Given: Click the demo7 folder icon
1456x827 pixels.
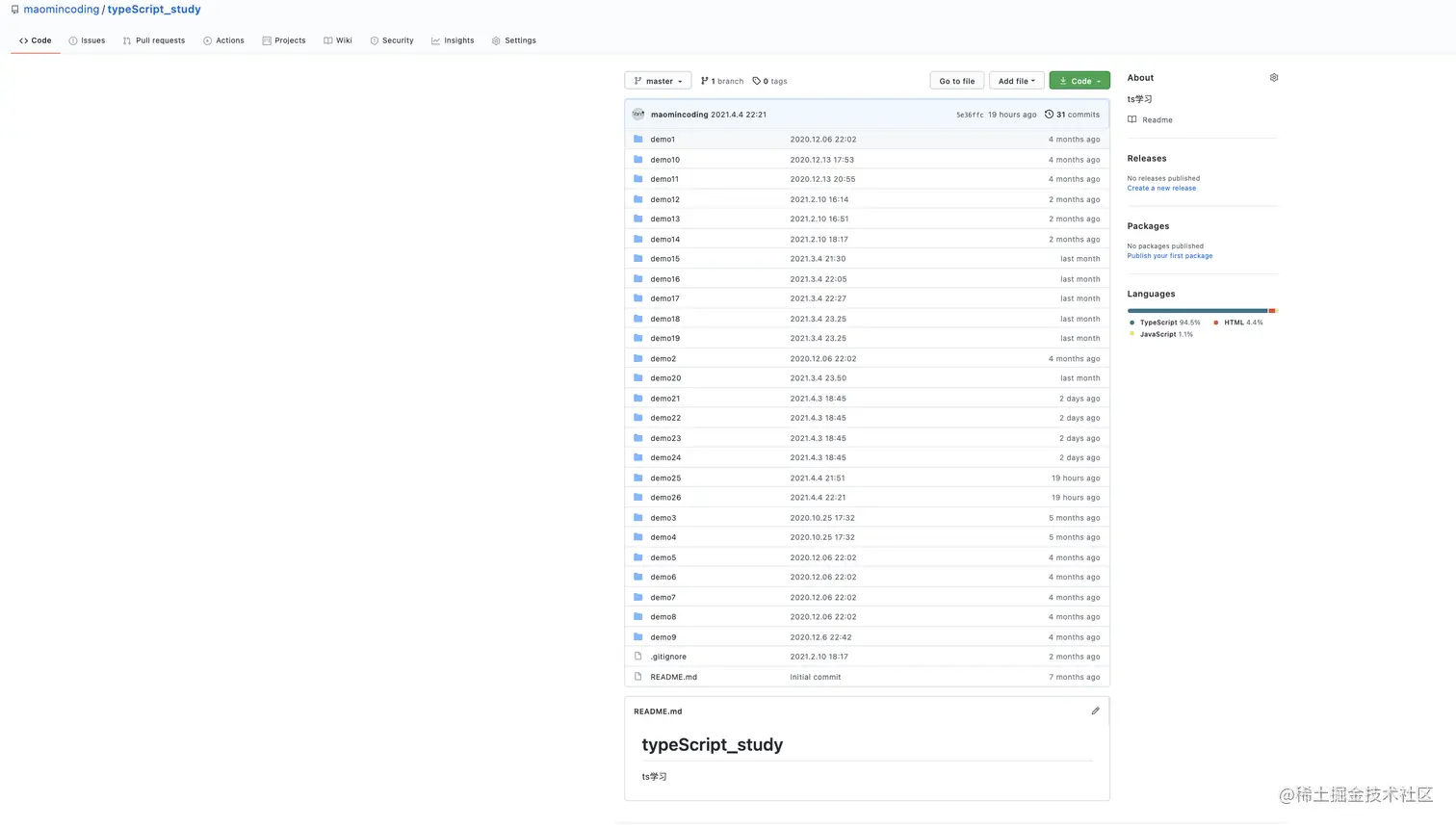Looking at the screenshot, I should [x=637, y=597].
